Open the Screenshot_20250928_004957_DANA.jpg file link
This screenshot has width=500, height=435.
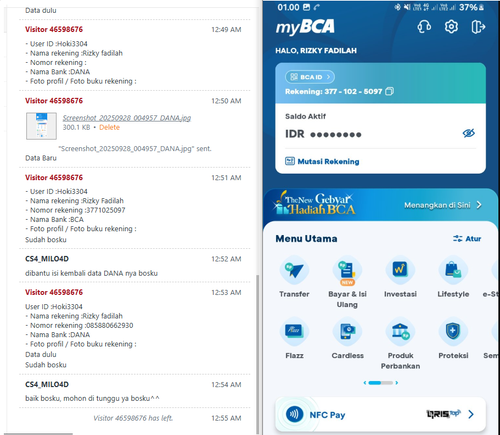pos(127,118)
